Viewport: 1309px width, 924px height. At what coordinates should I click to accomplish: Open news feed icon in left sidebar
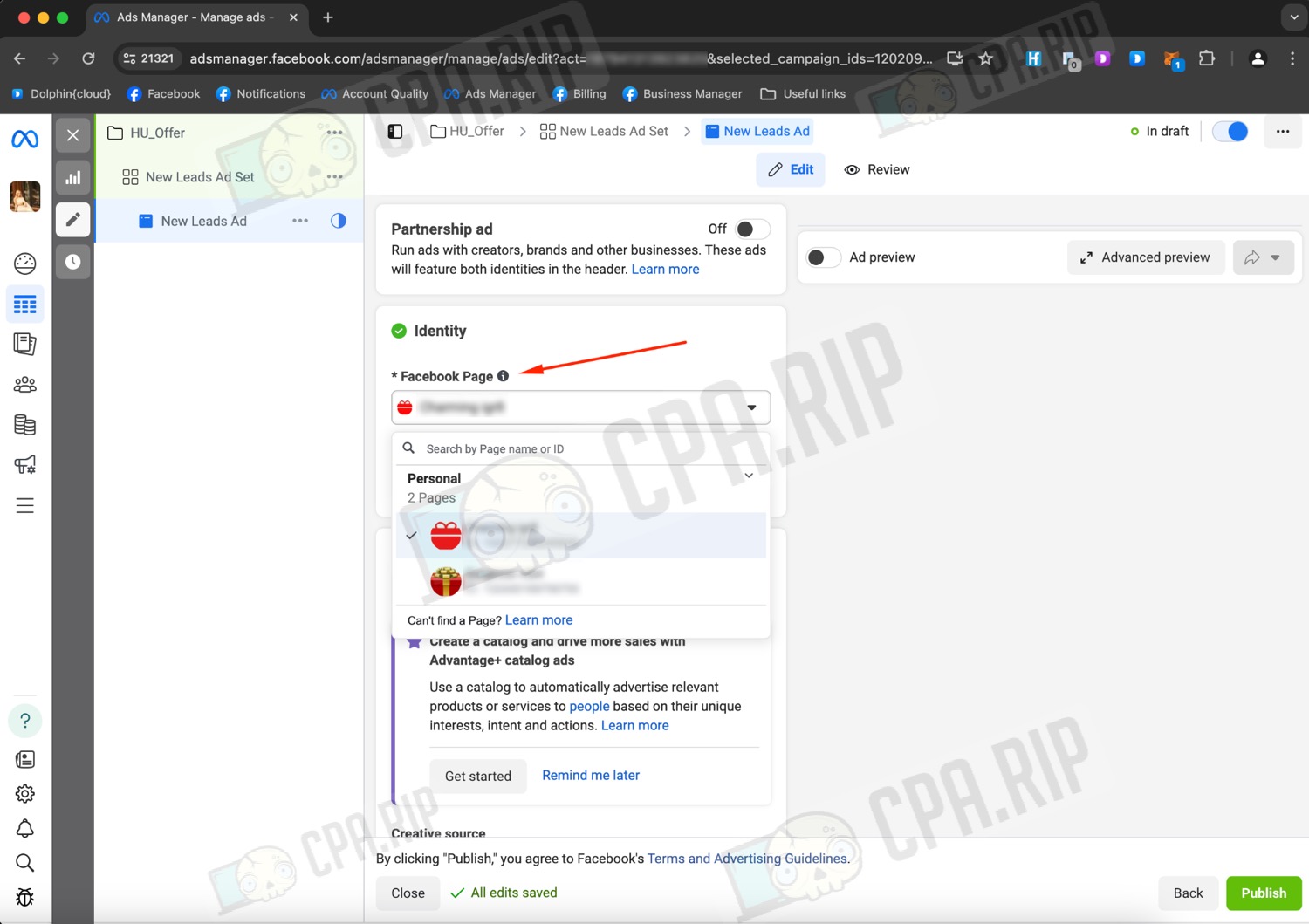(24, 759)
